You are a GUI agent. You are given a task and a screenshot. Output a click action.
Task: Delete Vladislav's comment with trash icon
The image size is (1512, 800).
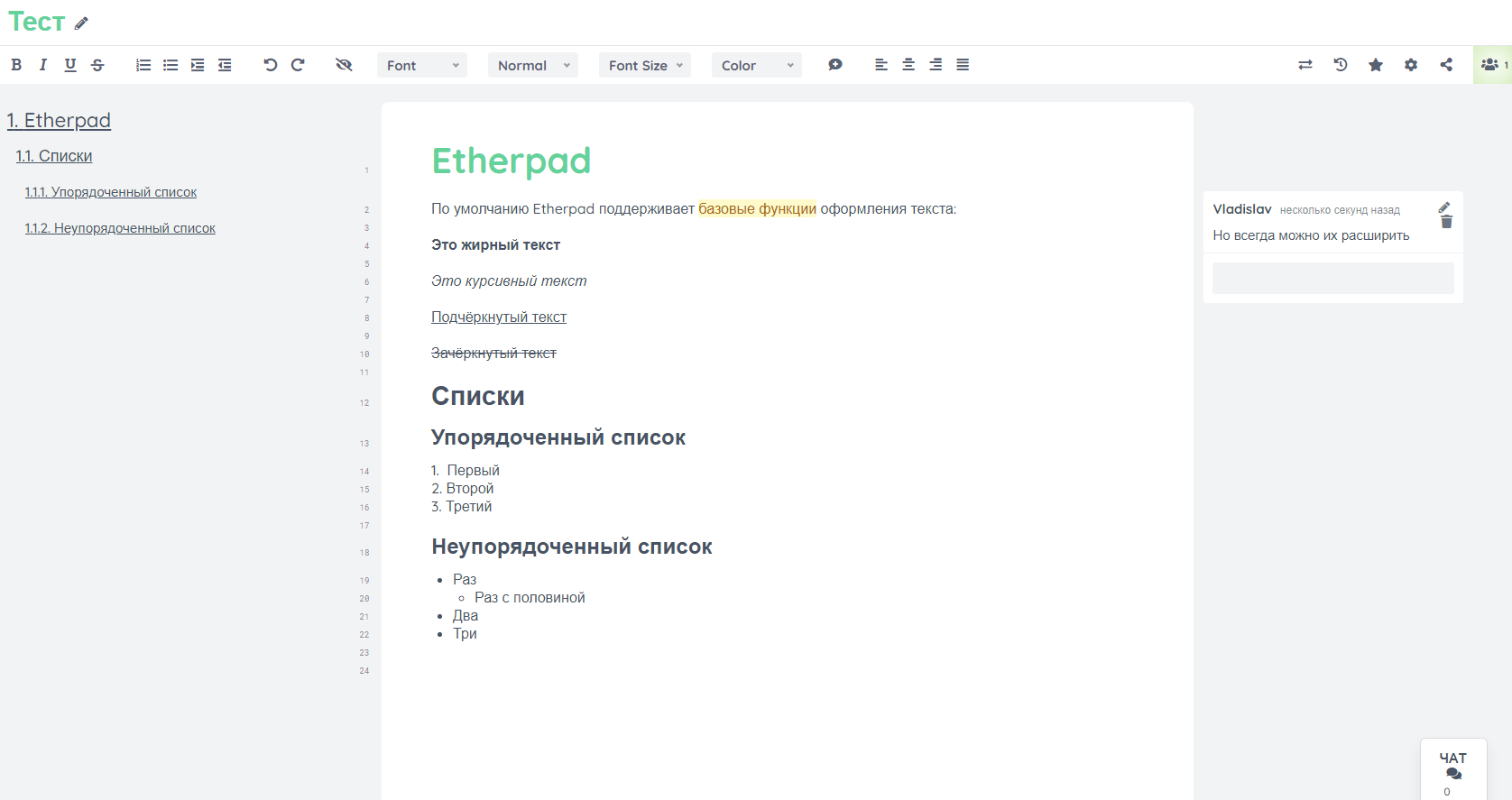click(1446, 222)
